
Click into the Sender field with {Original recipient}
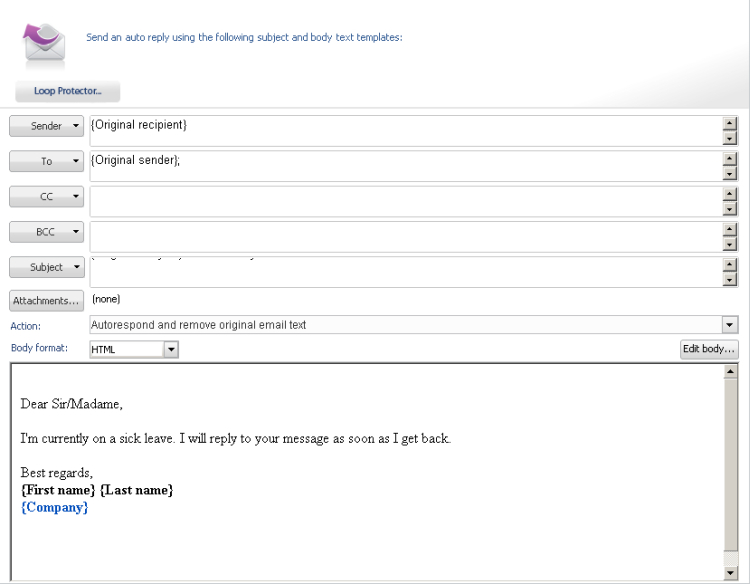tap(406, 131)
